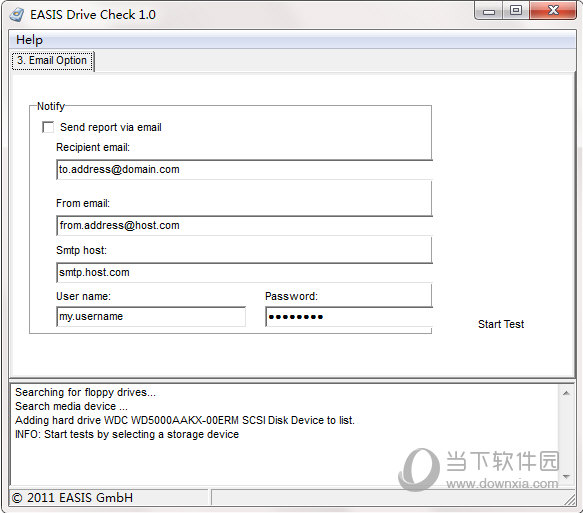This screenshot has width=583, height=513.
Task: Click the Smtp host input field
Action: [x=244, y=272]
